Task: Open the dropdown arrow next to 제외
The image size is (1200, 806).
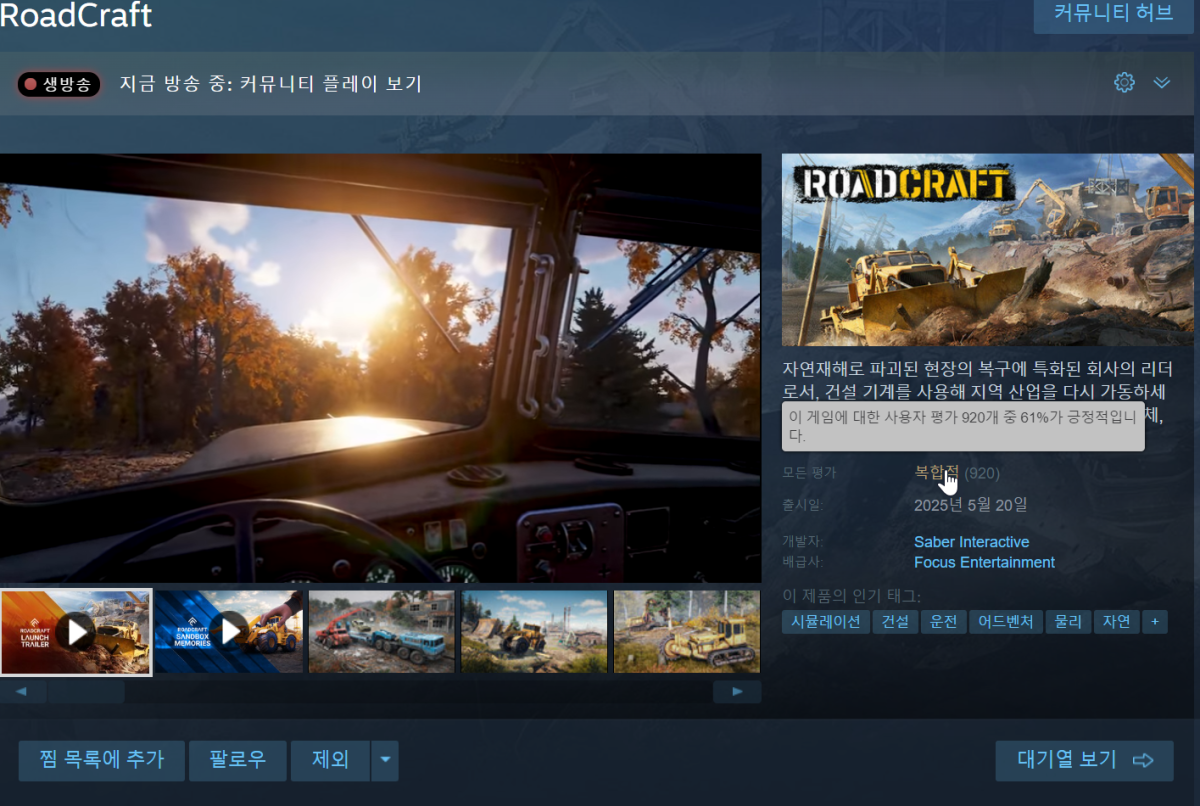Action: point(385,760)
